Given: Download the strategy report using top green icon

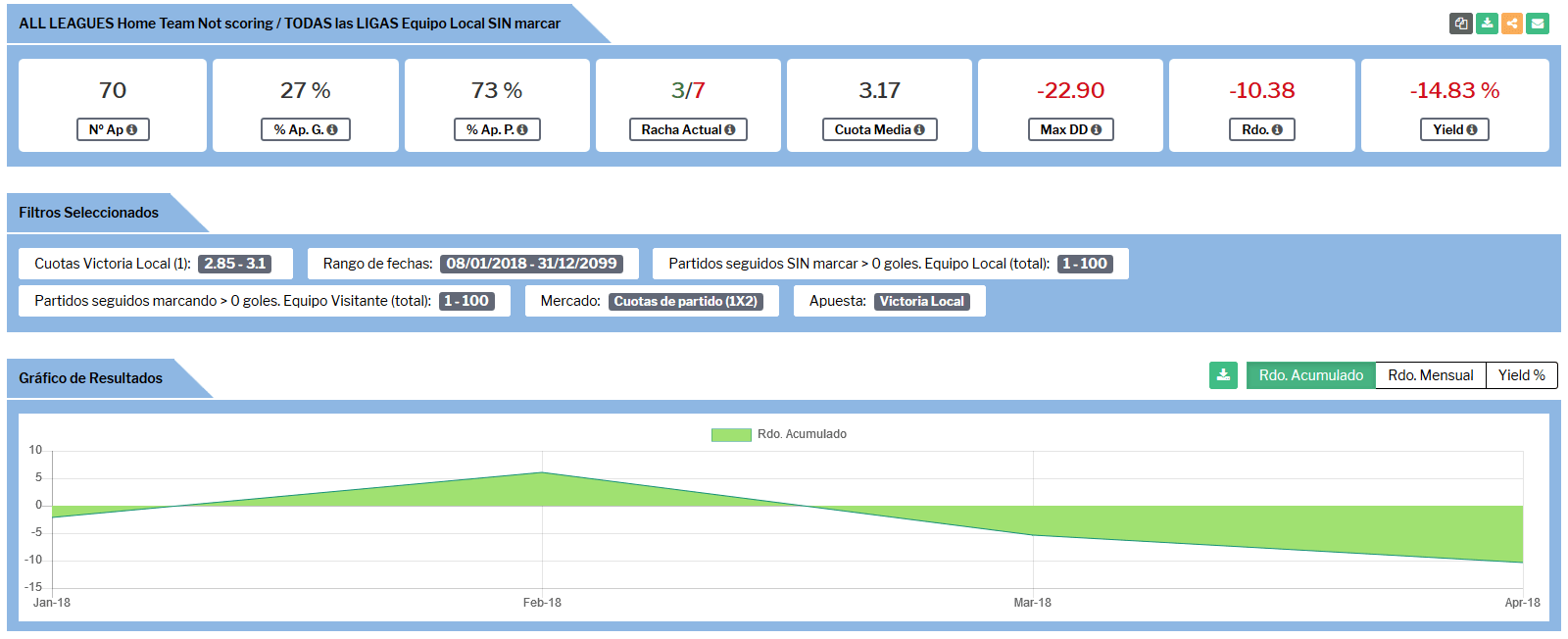Looking at the screenshot, I should (x=1487, y=24).
